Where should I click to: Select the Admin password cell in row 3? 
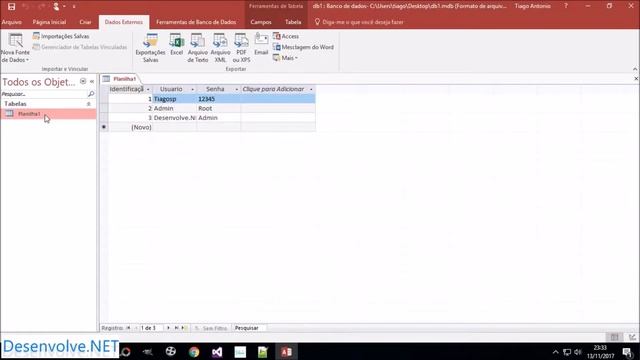(218, 118)
